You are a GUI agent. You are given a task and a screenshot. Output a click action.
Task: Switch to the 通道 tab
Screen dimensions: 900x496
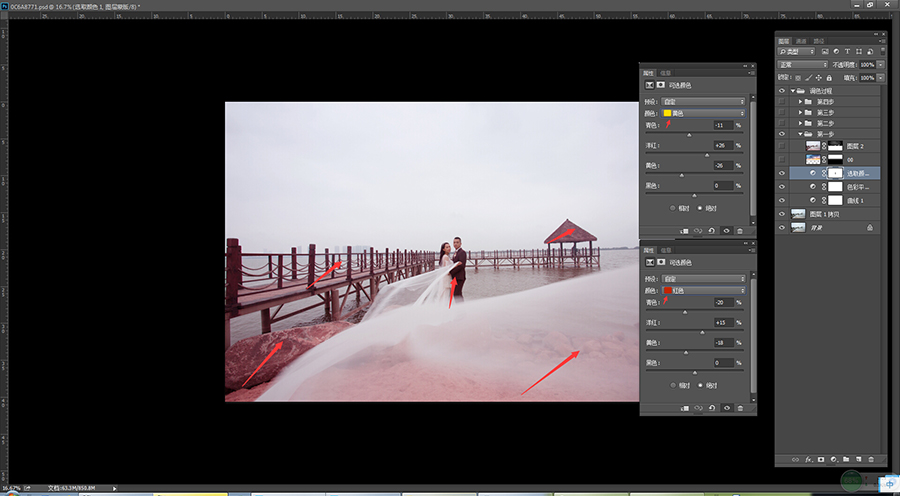point(801,41)
